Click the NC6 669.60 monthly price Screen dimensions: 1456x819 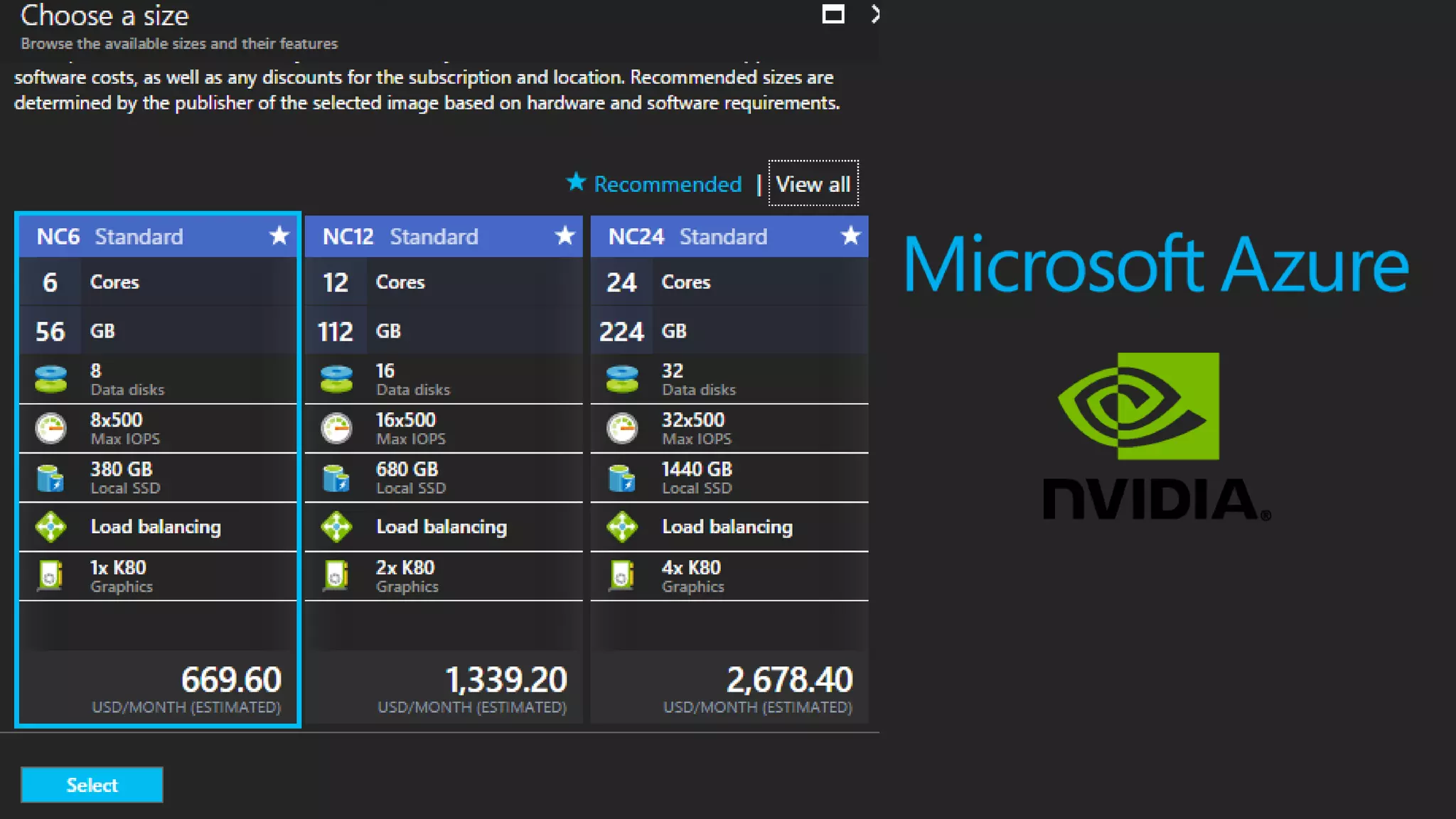231,680
